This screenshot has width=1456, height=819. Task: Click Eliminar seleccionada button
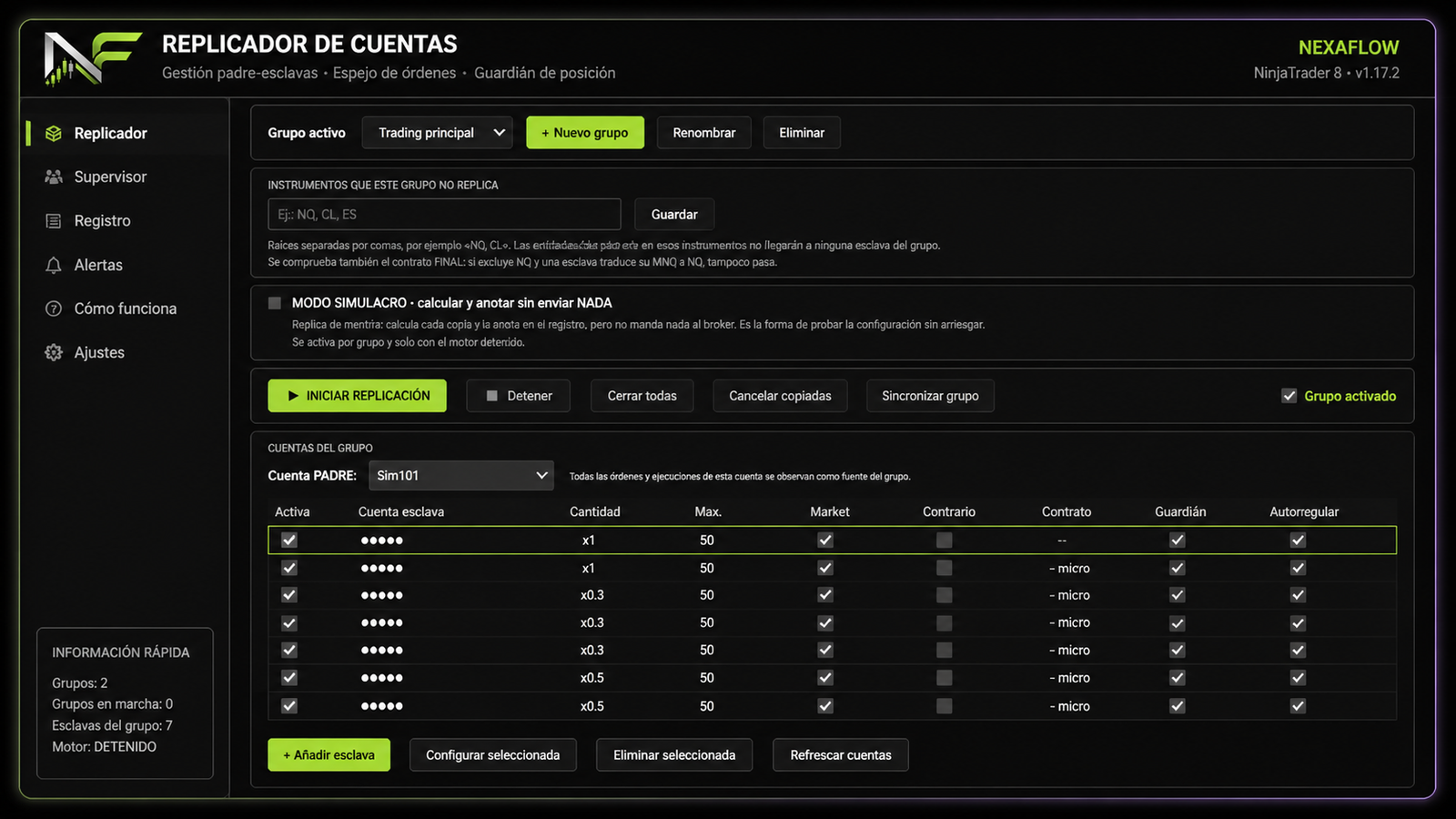pyautogui.click(x=674, y=755)
